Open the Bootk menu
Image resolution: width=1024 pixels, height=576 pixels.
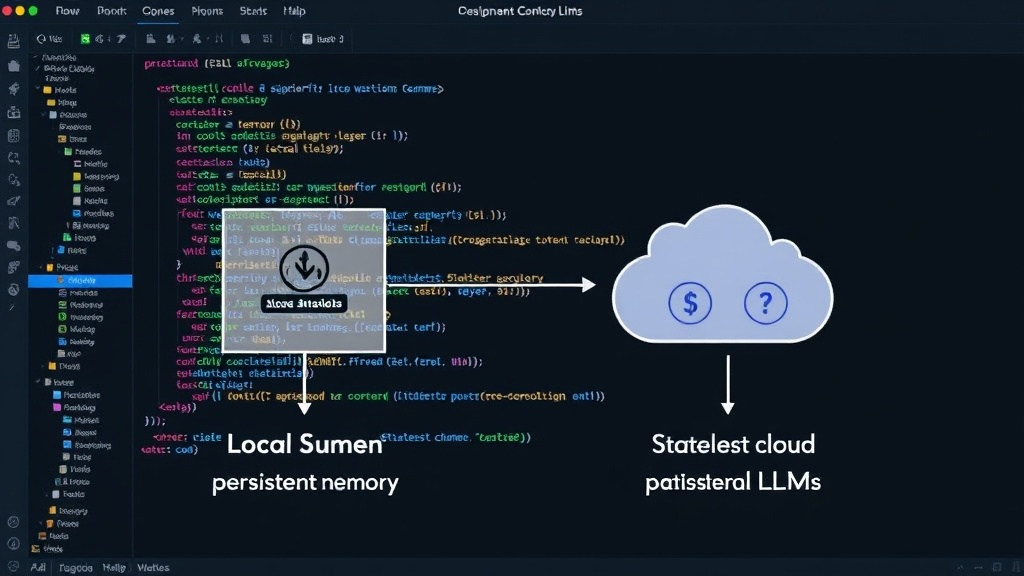click(112, 11)
